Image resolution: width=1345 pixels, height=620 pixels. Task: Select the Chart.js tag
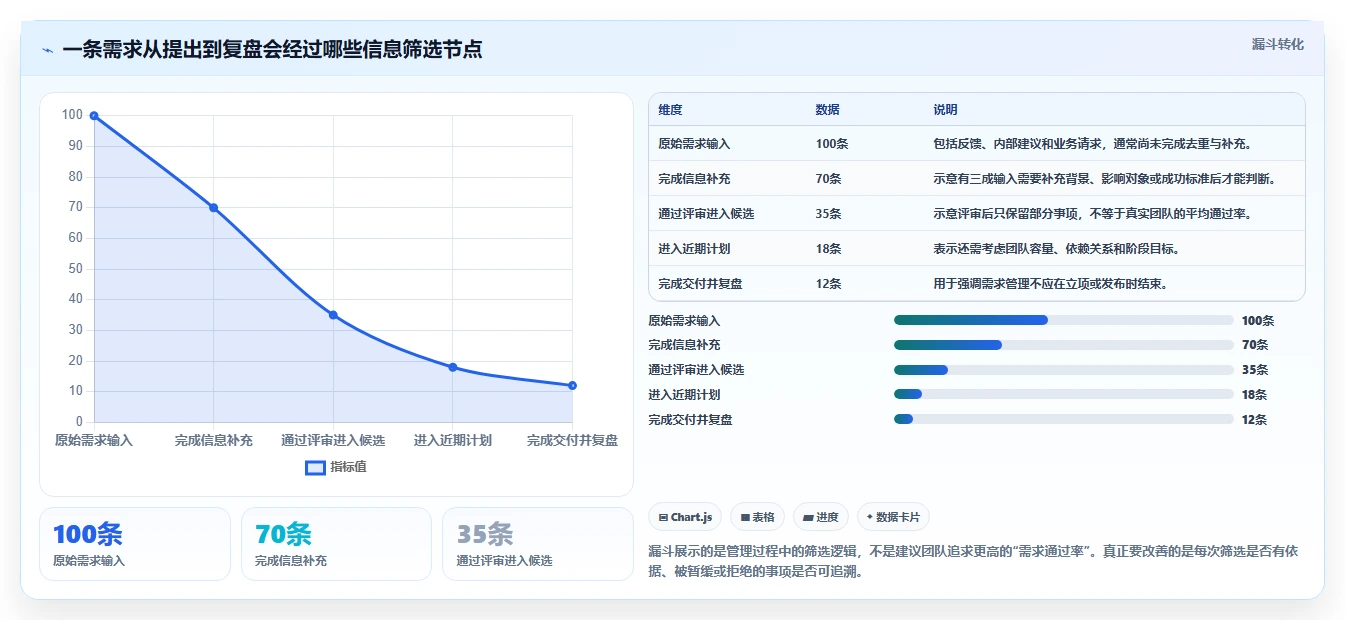click(685, 517)
